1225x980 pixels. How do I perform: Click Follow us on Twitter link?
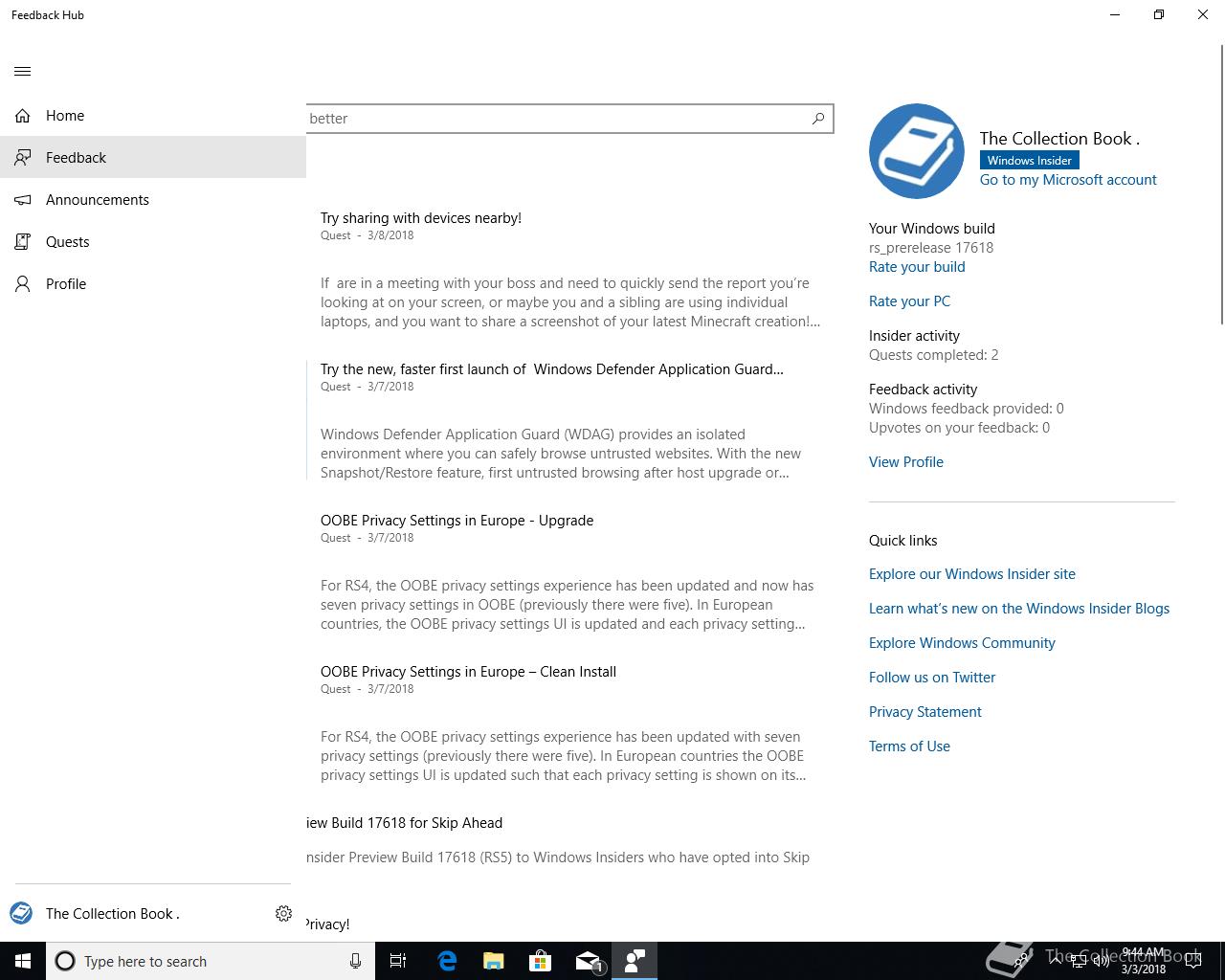[x=932, y=678]
